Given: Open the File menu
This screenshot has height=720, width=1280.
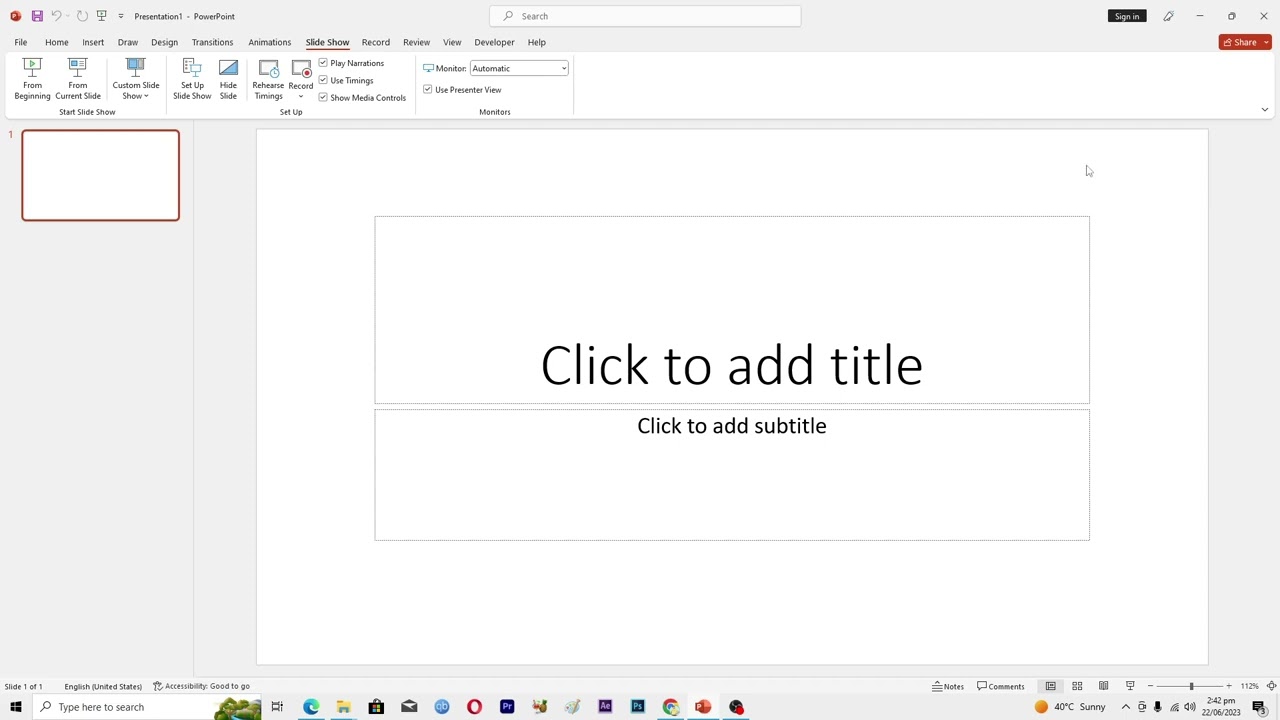Looking at the screenshot, I should pyautogui.click(x=21, y=42).
